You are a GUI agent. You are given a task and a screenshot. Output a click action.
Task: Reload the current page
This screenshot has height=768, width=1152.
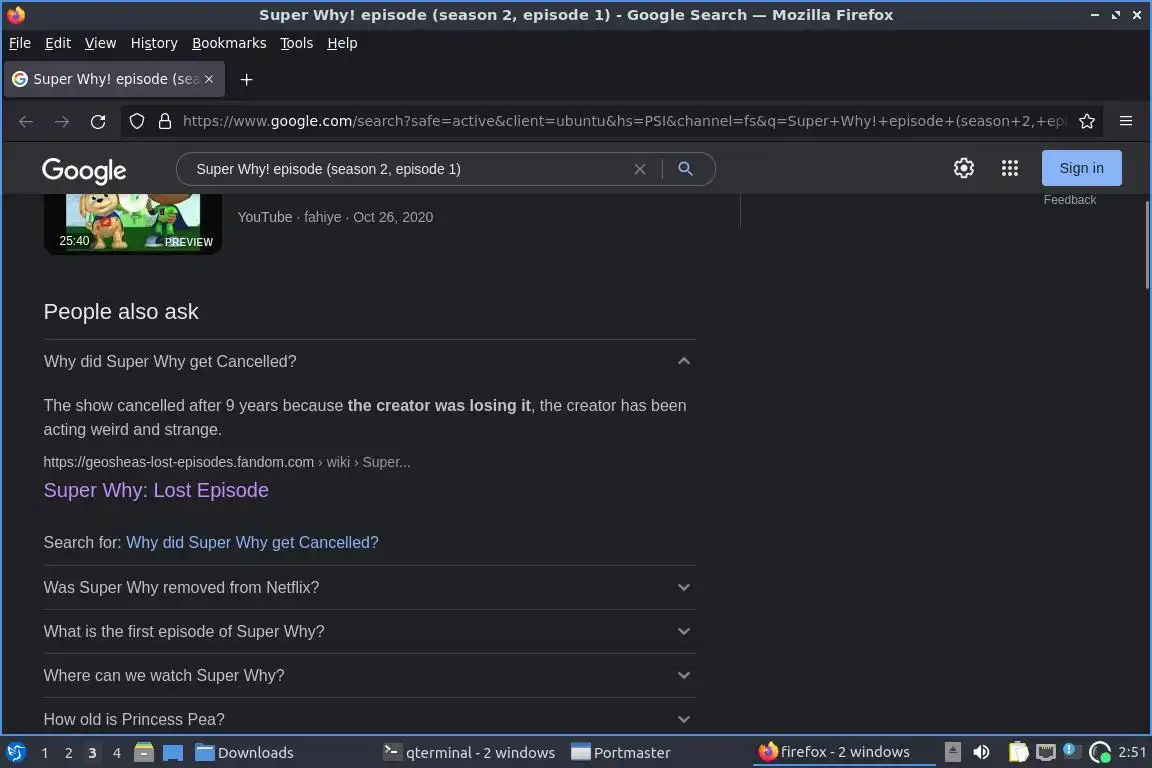(x=98, y=121)
